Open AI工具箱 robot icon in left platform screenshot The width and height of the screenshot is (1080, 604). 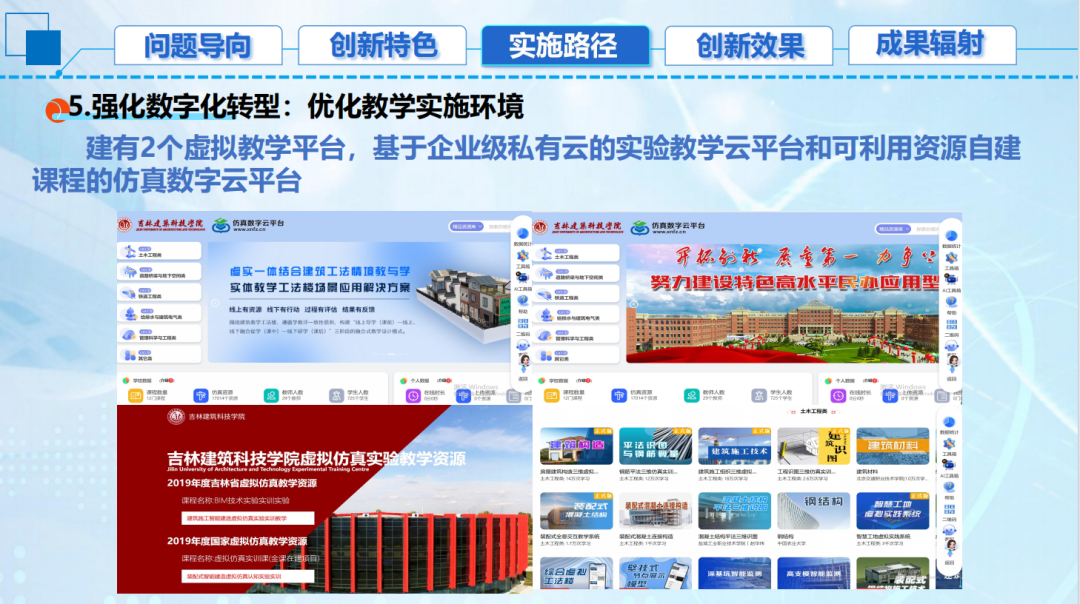(x=523, y=278)
